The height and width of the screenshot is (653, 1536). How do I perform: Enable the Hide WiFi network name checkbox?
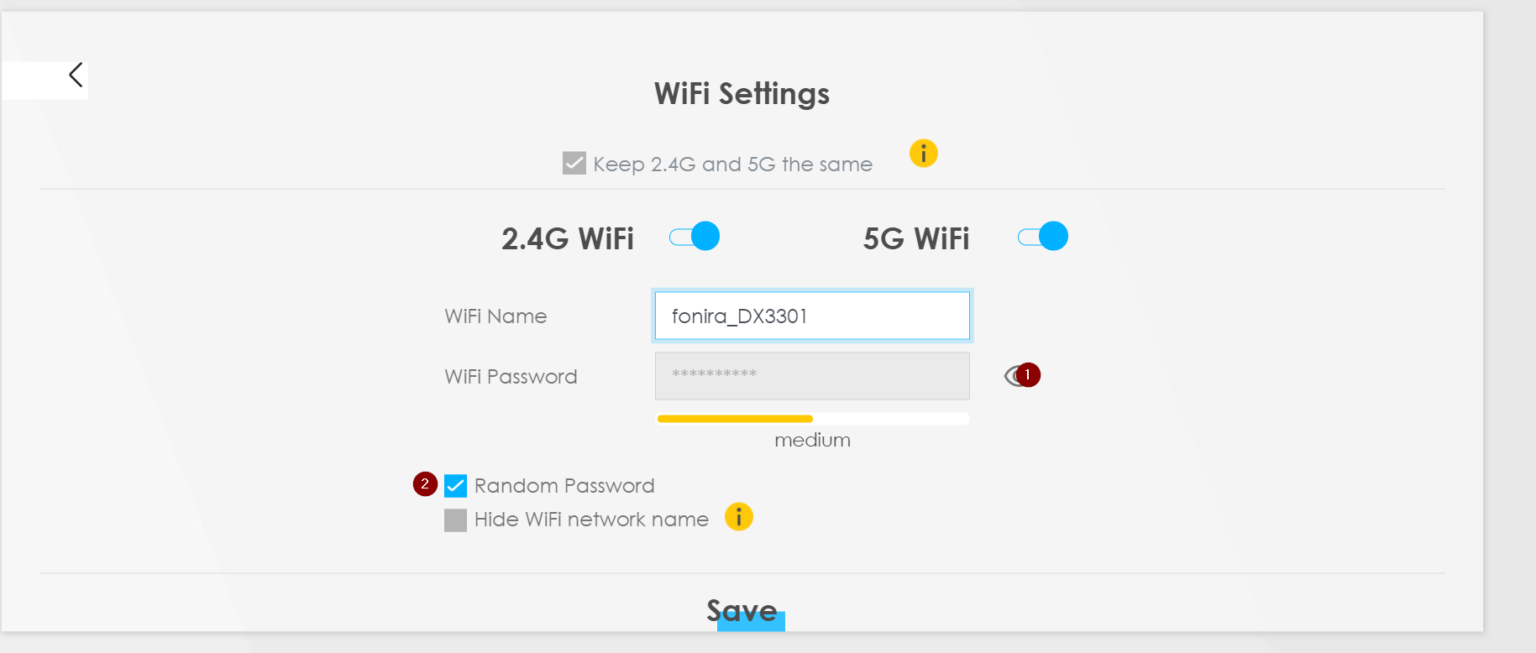pyautogui.click(x=455, y=520)
